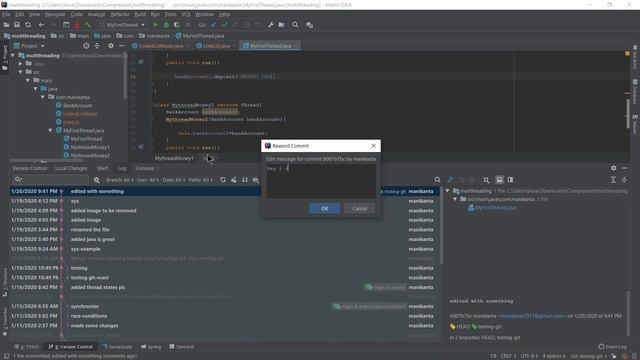
Task: Click the magnifier icon above commit details
Action: (437, 180)
